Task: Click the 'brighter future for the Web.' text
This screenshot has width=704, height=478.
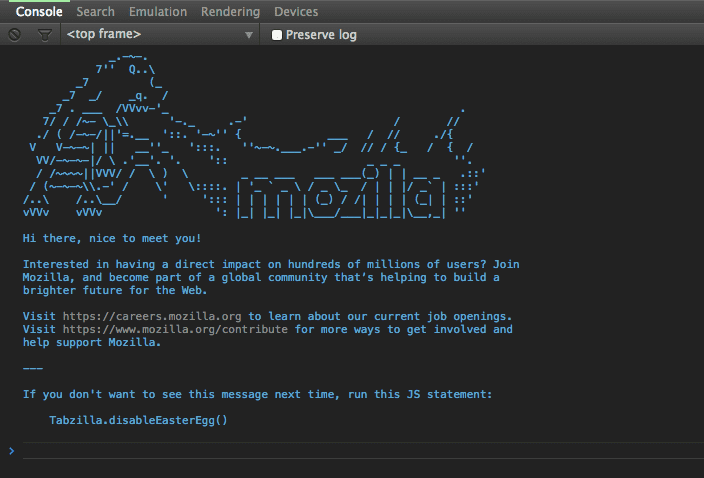Action: 115,290
